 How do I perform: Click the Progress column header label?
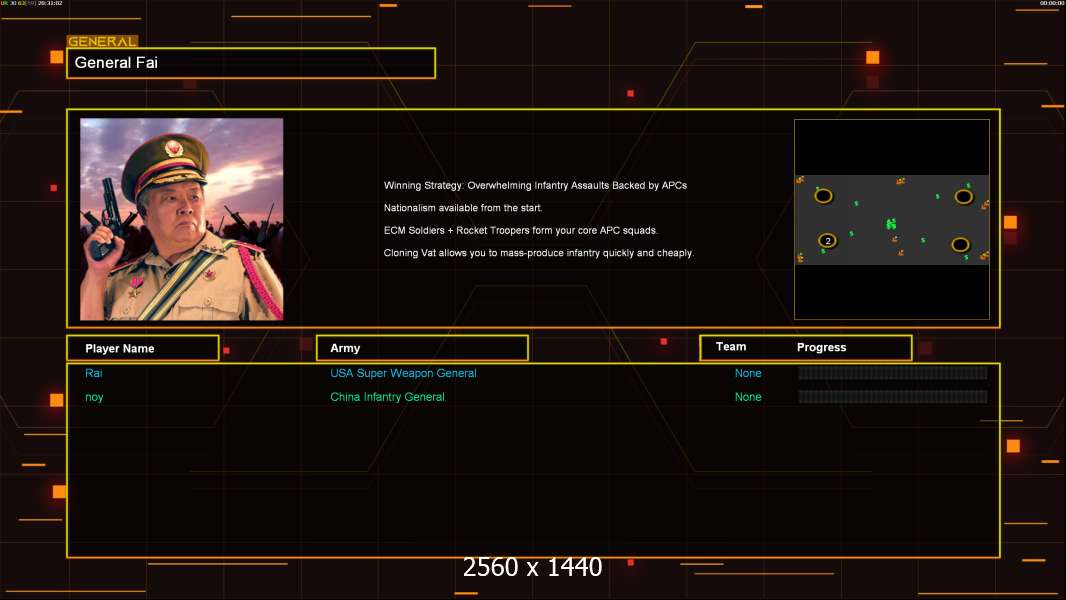pos(821,347)
